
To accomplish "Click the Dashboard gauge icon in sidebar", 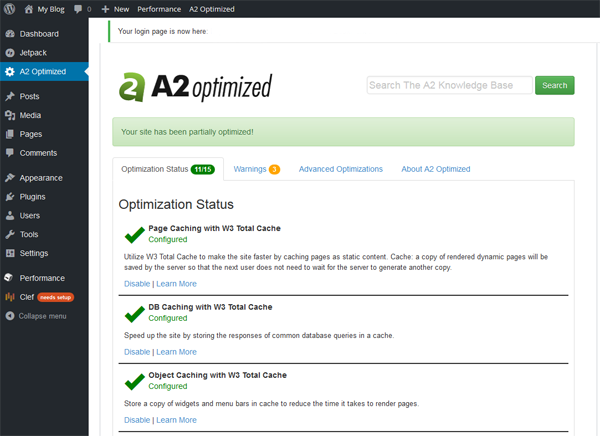I will pyautogui.click(x=10, y=34).
